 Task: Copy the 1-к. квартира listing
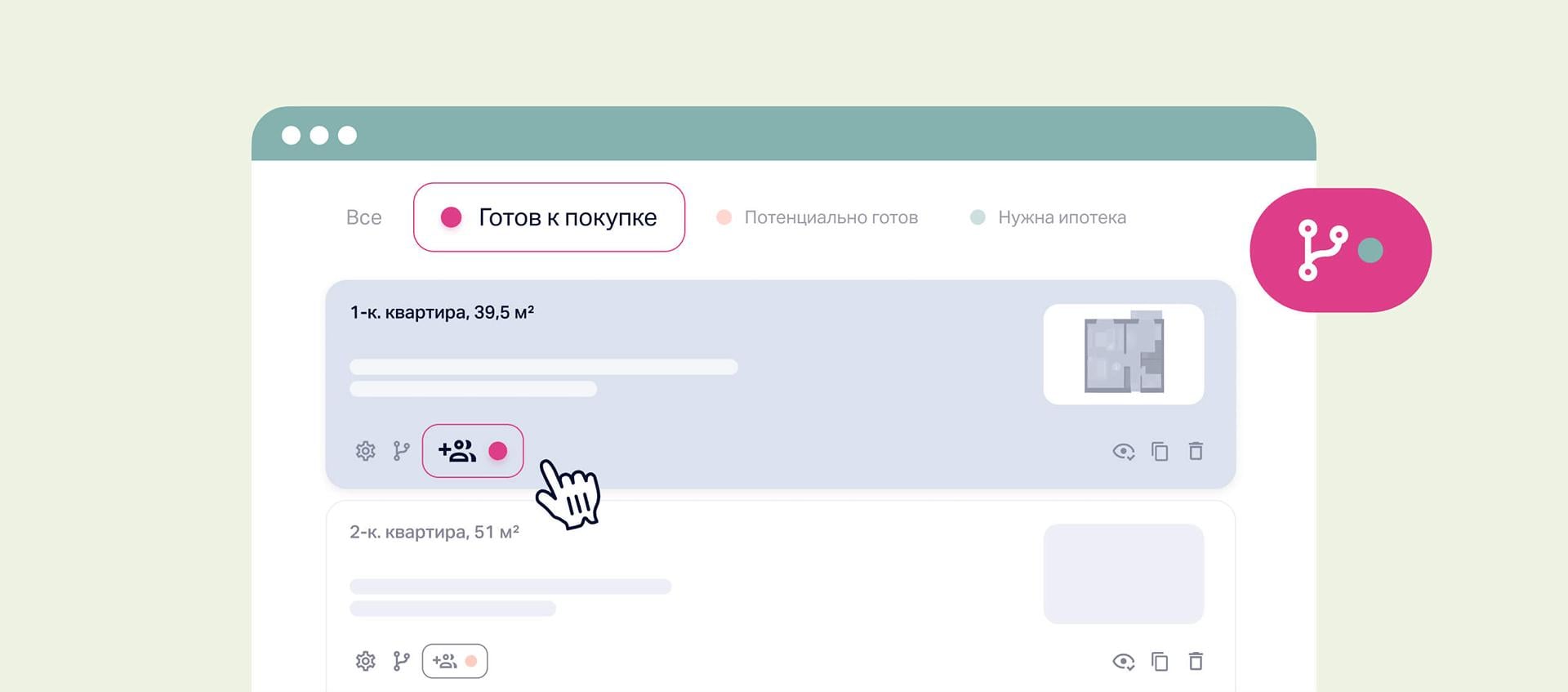[x=1160, y=451]
